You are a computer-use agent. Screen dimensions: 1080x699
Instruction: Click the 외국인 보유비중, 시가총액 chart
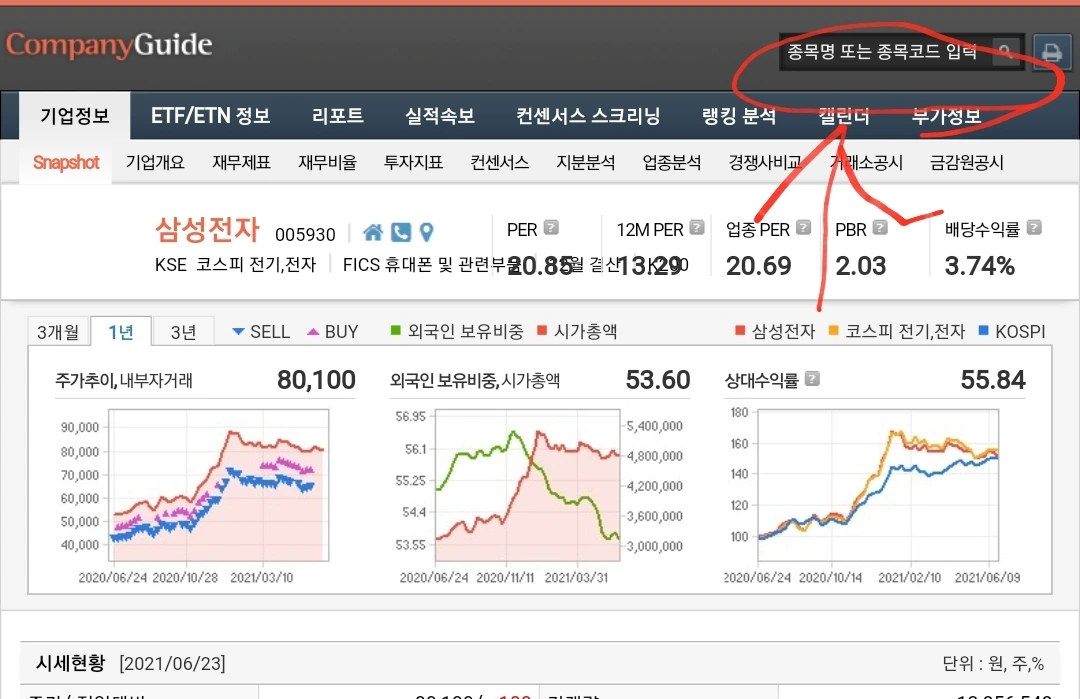point(528,486)
